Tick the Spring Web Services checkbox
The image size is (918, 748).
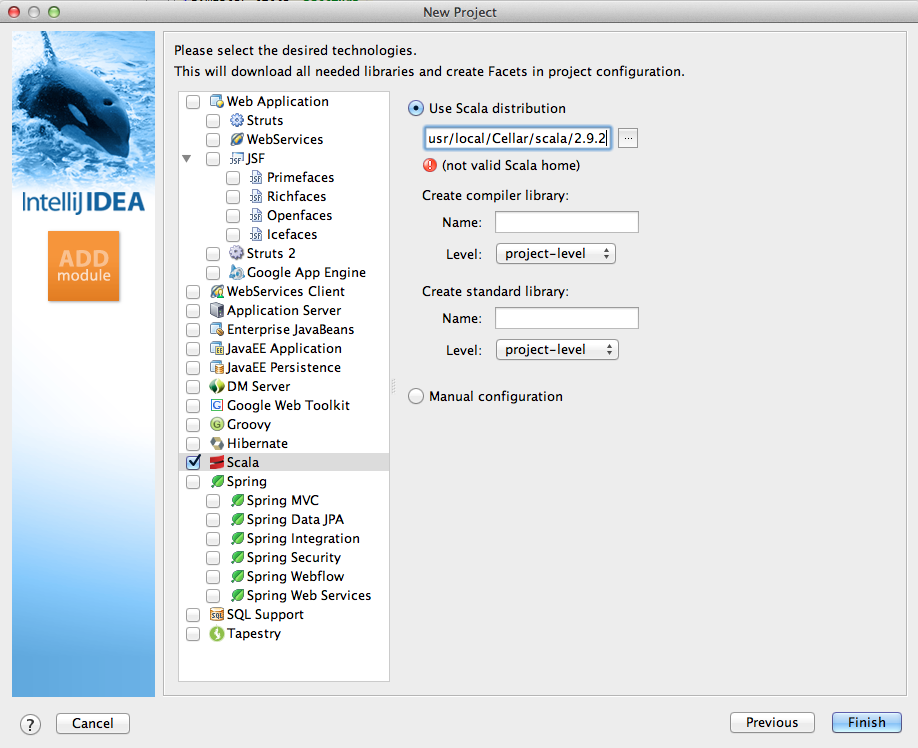tap(213, 596)
